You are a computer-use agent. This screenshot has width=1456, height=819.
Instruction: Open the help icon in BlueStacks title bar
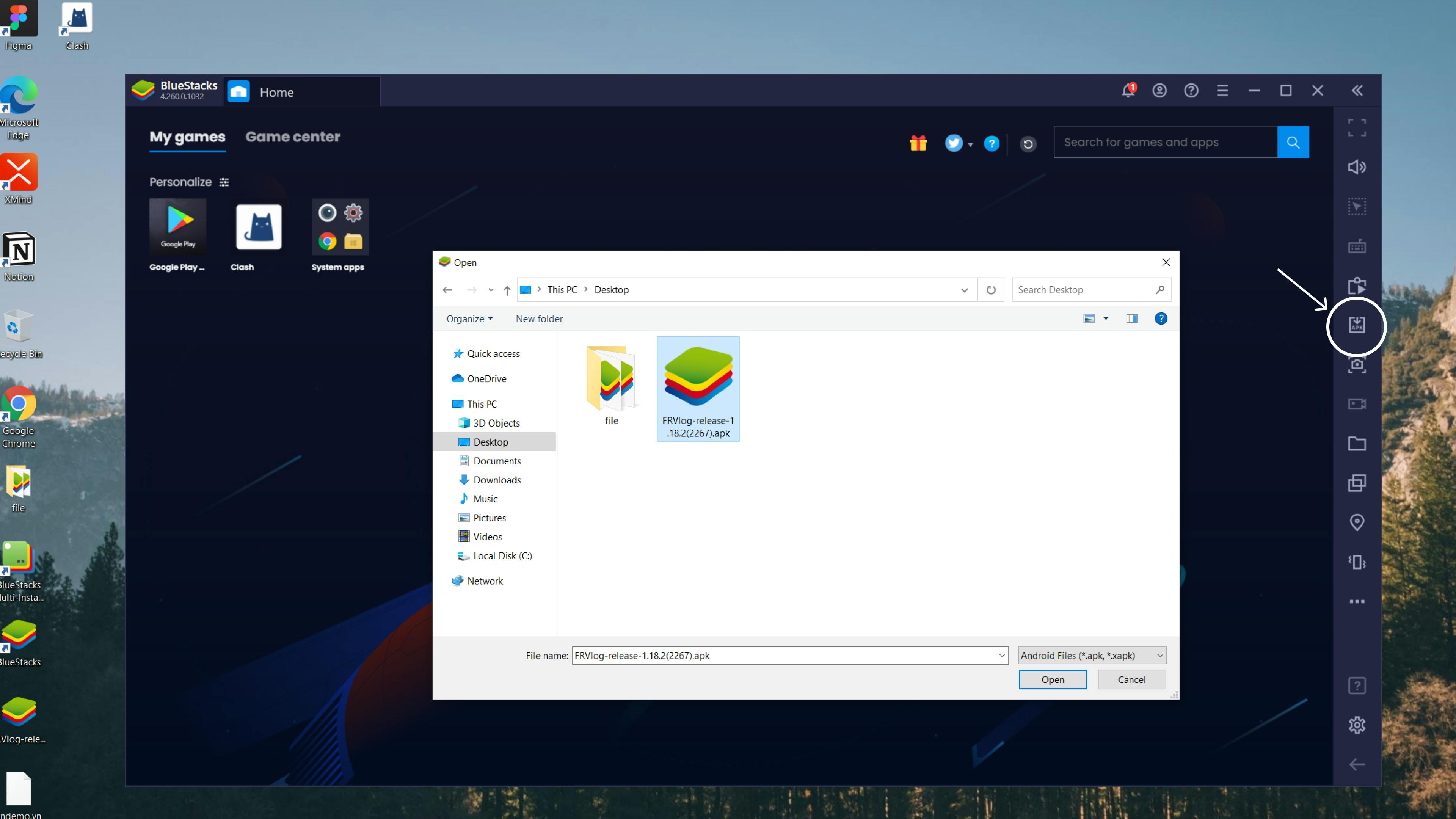1191,91
